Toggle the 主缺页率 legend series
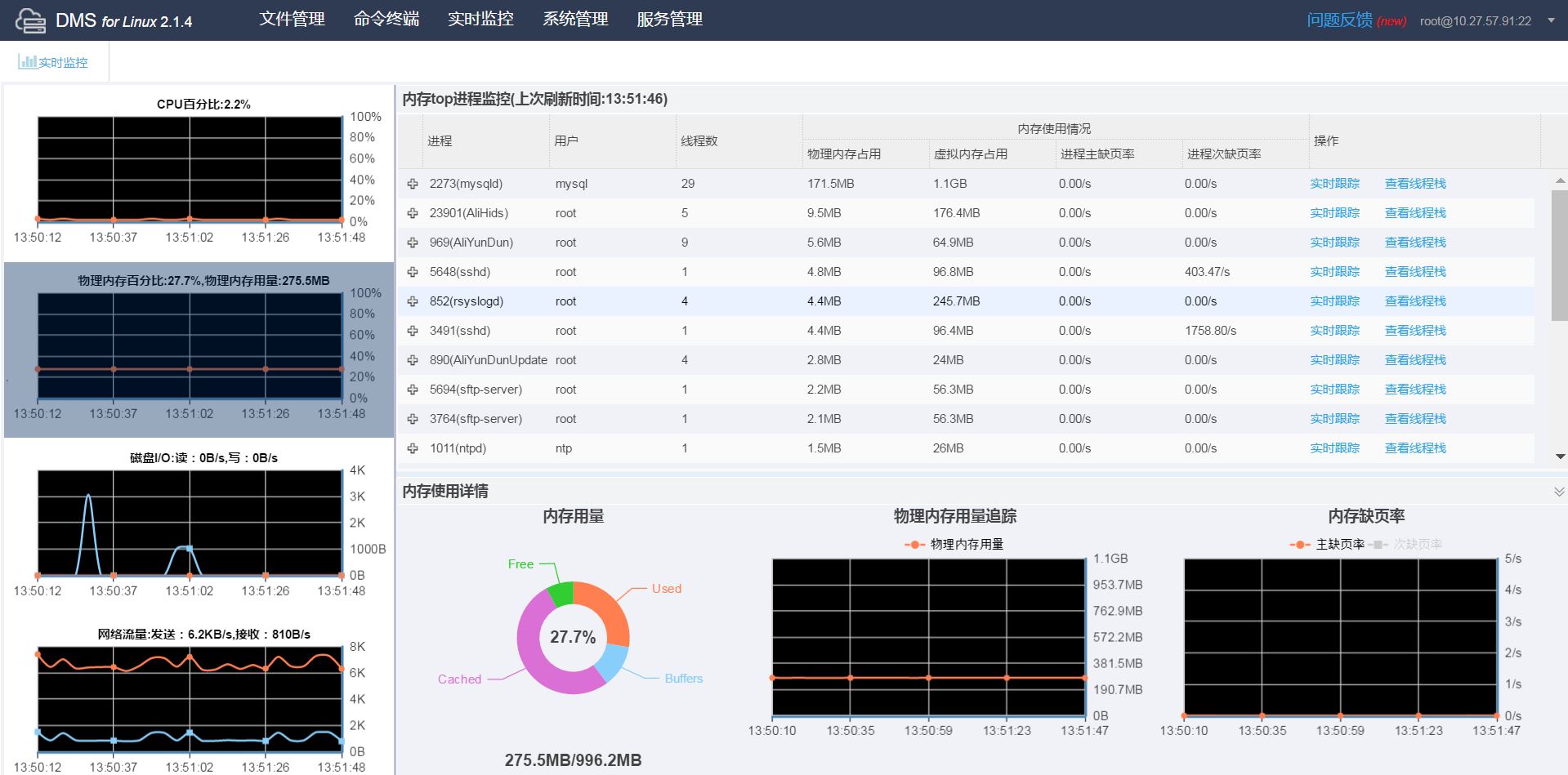Screen dimensions: 1568x775 (1327, 544)
